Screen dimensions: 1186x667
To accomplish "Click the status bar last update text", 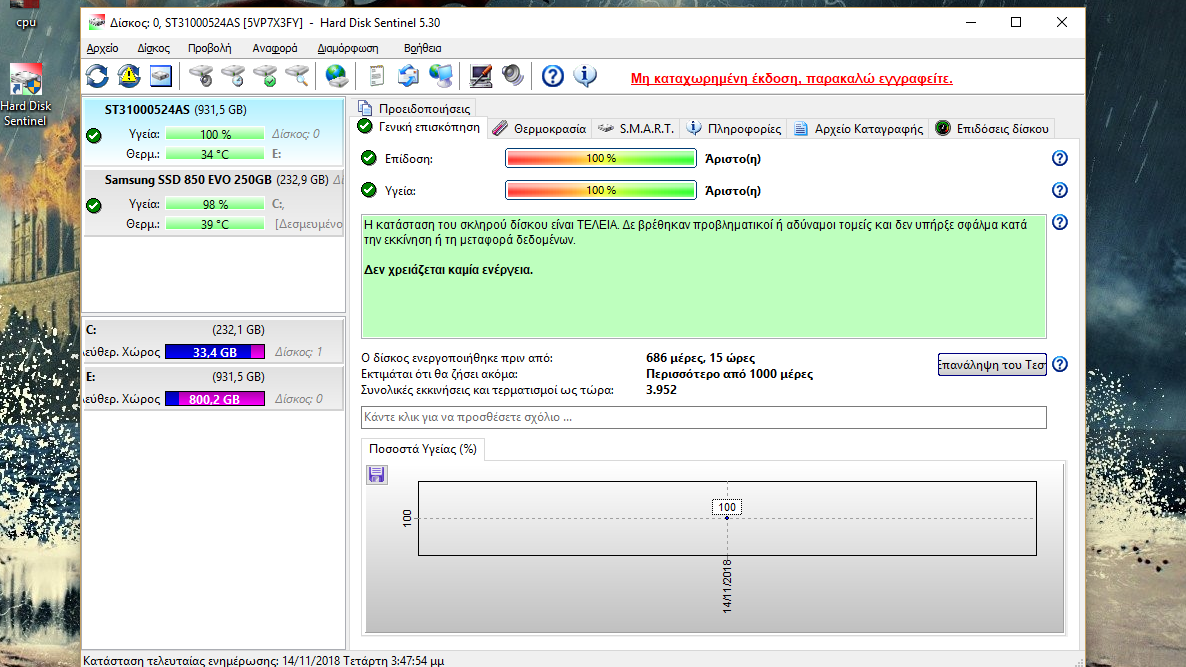I will 263,660.
